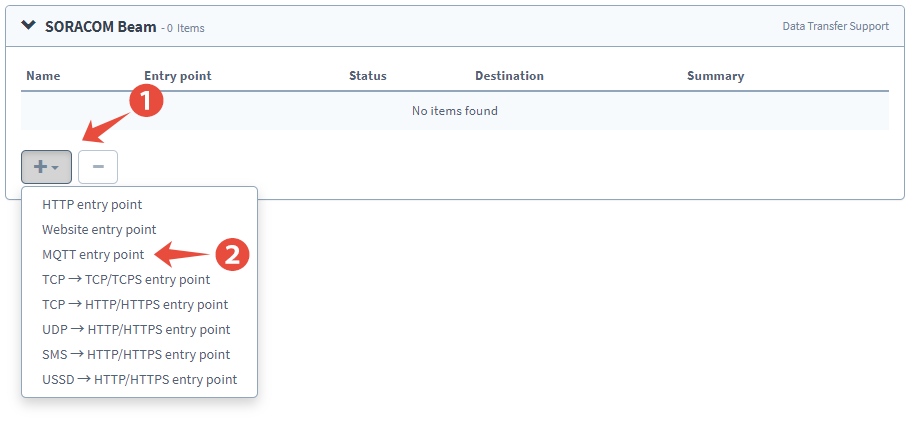Click the Destination column header
The height and width of the screenshot is (424, 910).
coord(509,76)
